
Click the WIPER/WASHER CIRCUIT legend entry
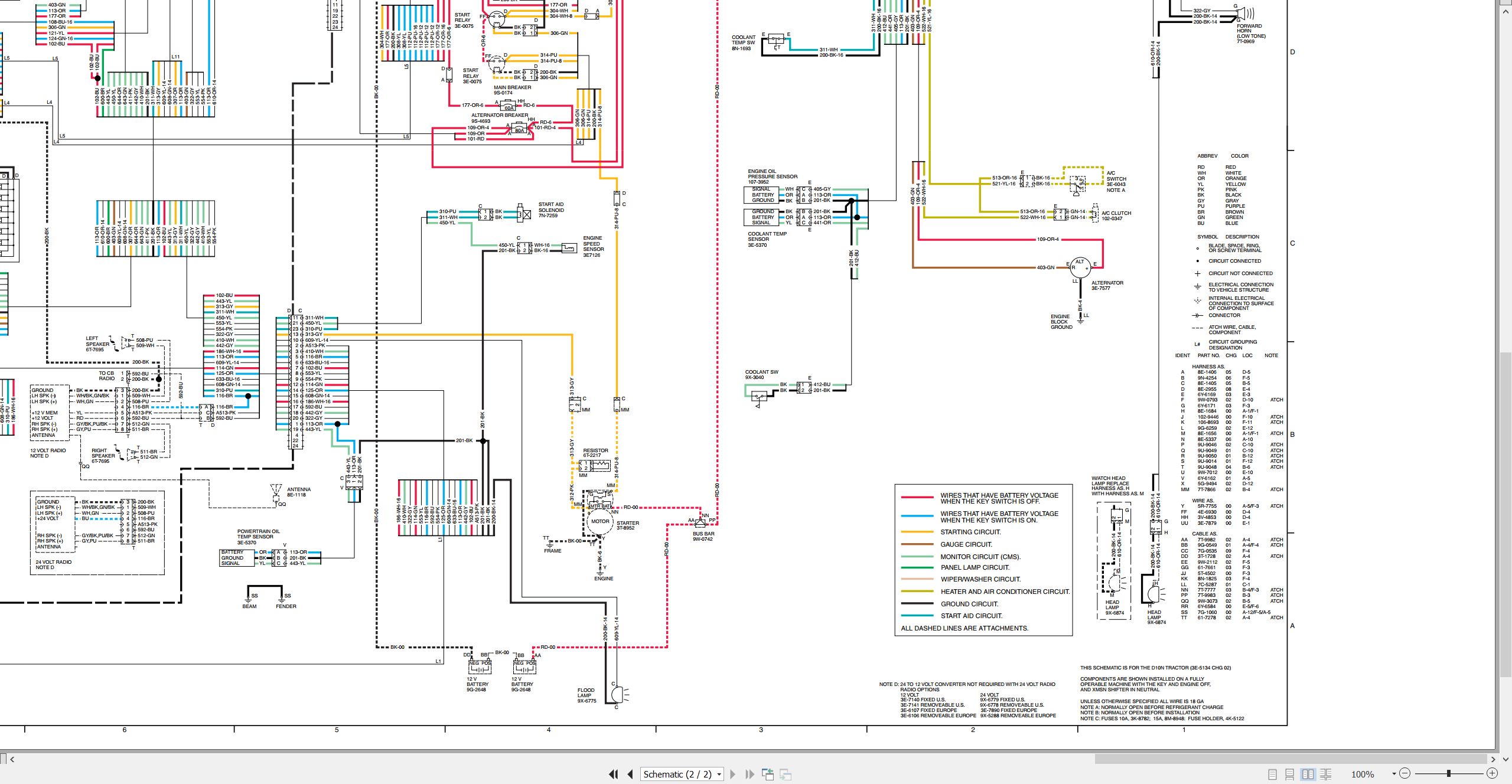pyautogui.click(x=980, y=579)
